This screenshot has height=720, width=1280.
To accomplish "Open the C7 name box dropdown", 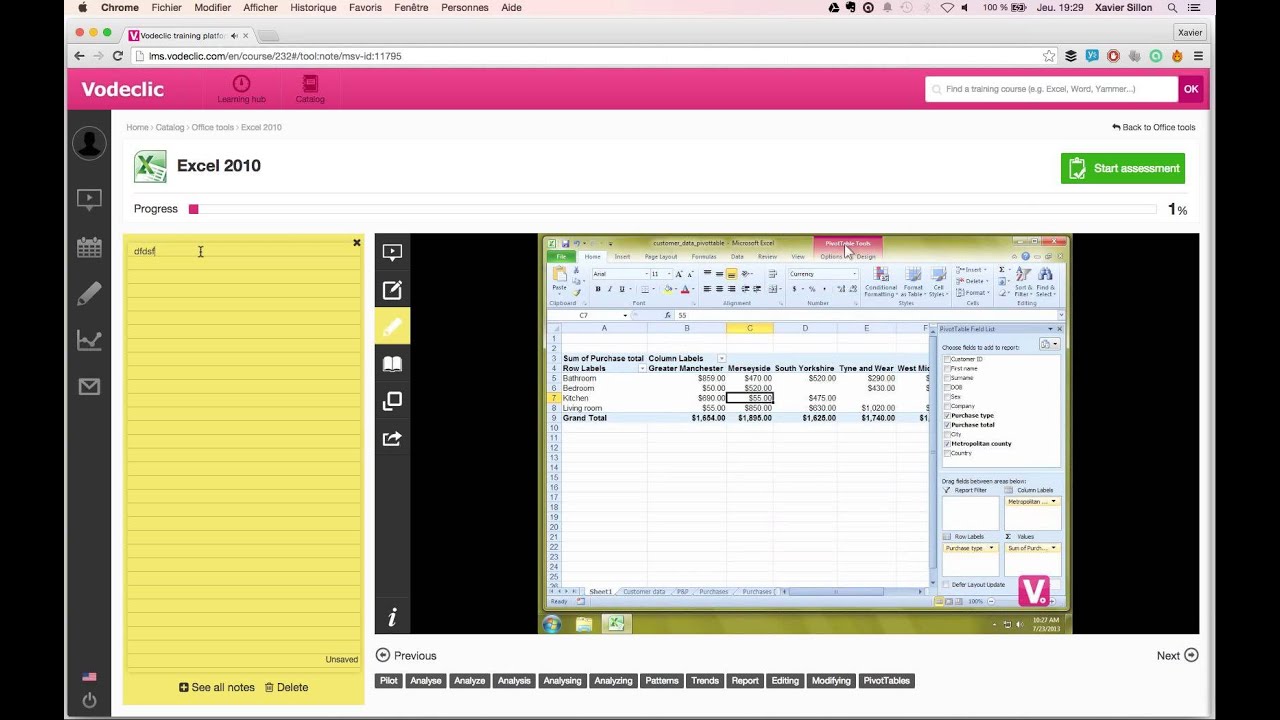I will click(625, 315).
